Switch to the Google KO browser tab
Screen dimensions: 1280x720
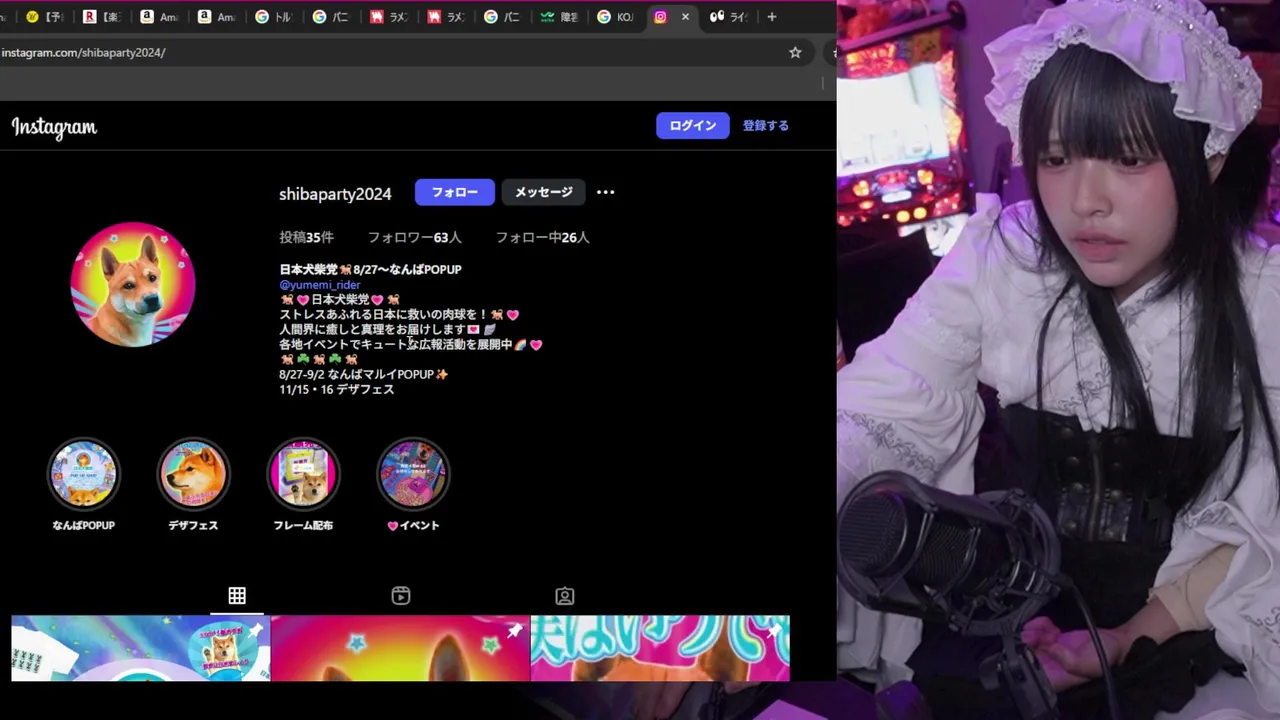[x=616, y=17]
